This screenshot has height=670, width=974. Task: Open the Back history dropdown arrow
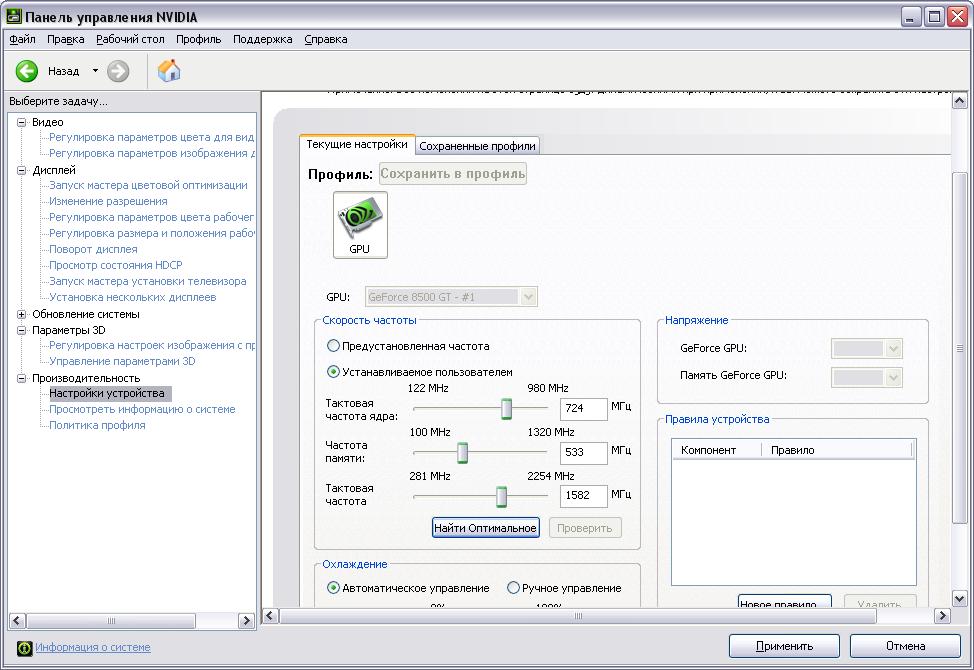(x=96, y=71)
